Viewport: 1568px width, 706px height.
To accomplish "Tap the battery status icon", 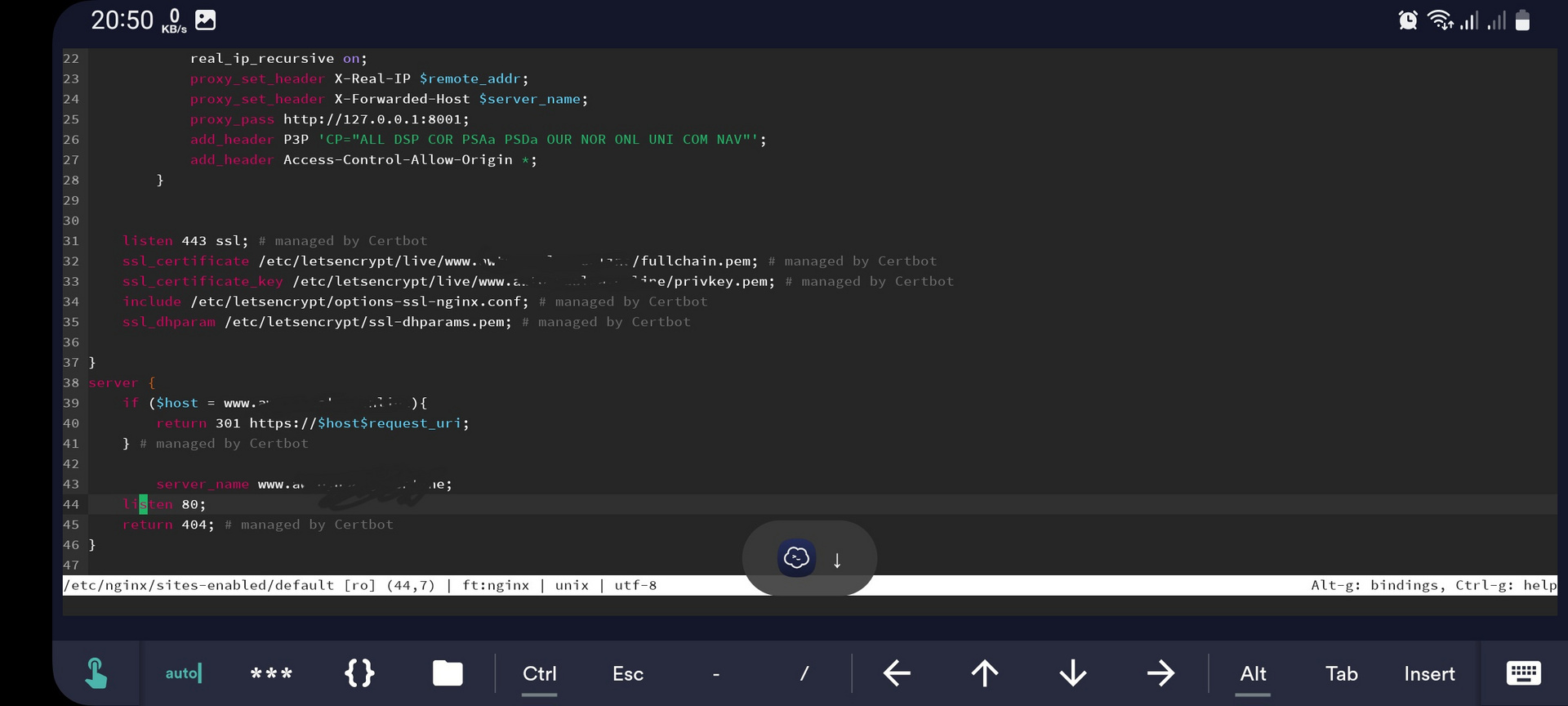I will pos(1522,20).
